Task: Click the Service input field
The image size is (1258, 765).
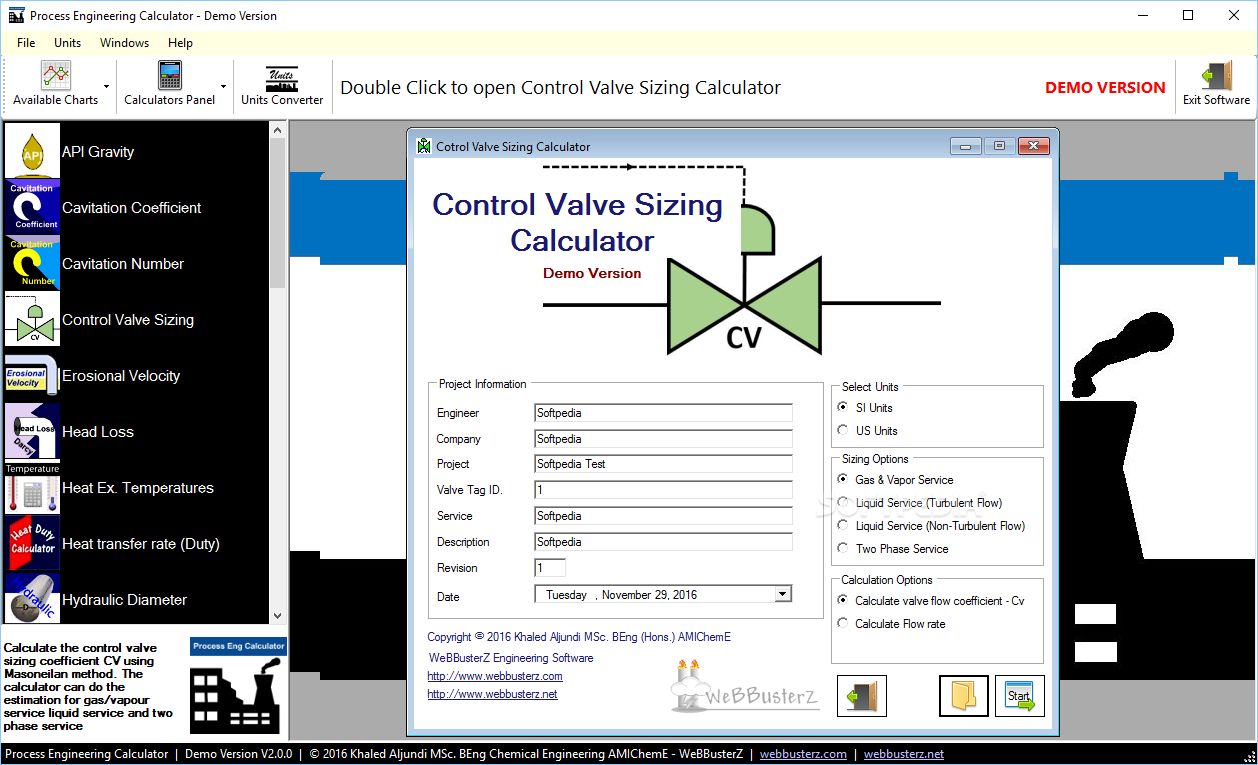Action: 663,516
